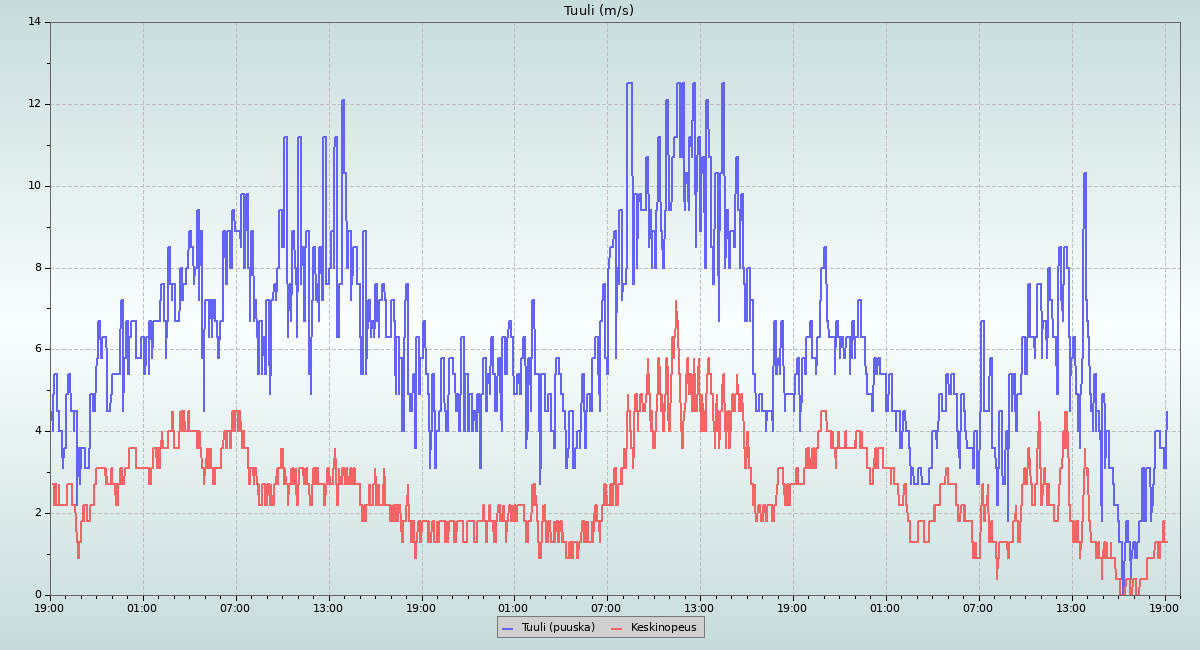Click the red line swatch in legend
Image resolution: width=1200 pixels, height=650 pixels.
tap(616, 628)
